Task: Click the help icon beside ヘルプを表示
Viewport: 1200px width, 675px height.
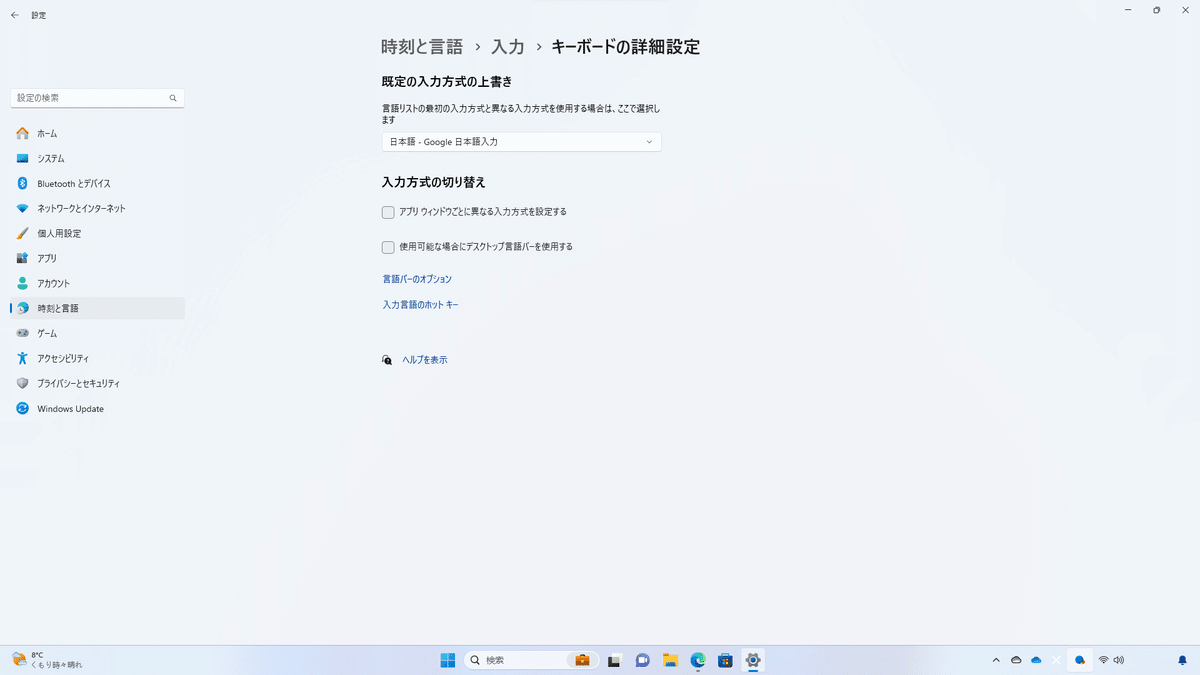Action: (x=387, y=360)
